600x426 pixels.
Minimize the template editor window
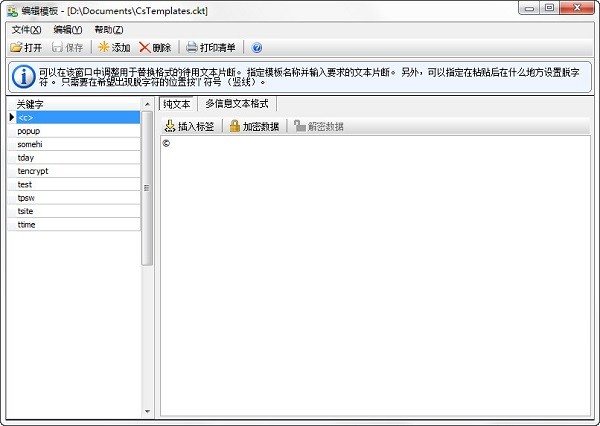(530, 8)
